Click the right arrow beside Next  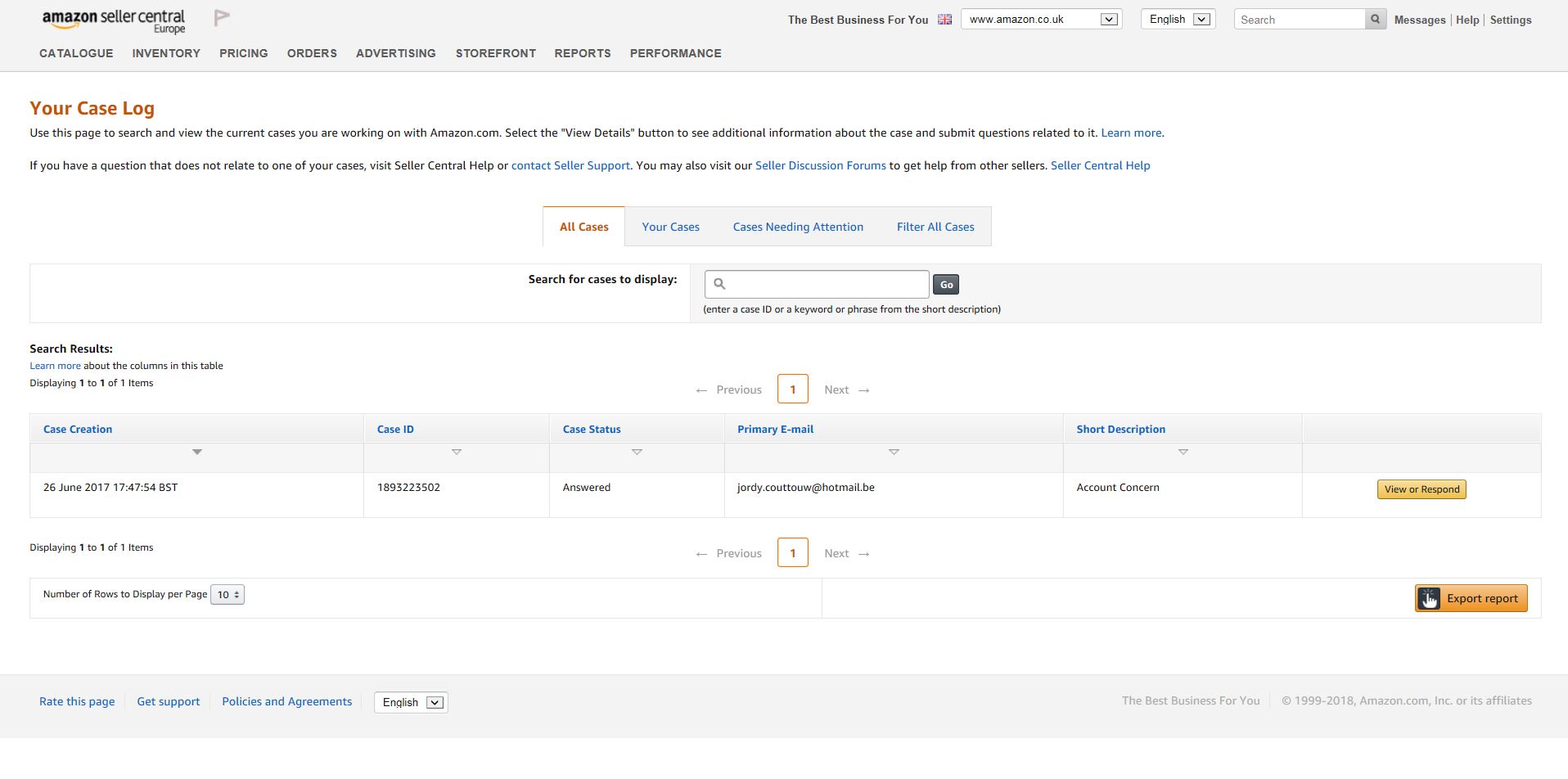(865, 389)
